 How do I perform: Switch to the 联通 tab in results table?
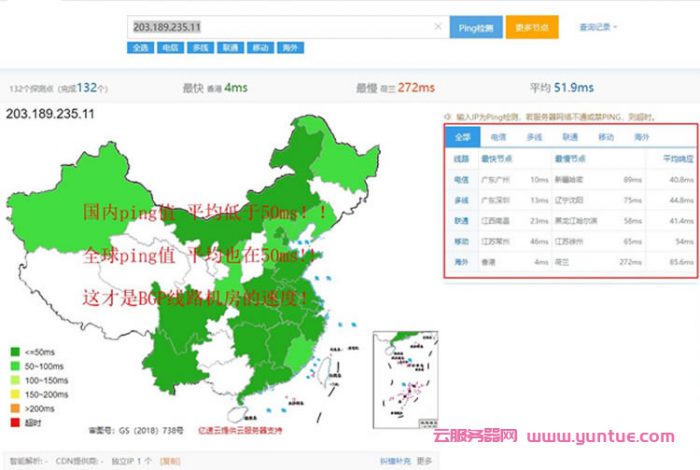point(570,136)
